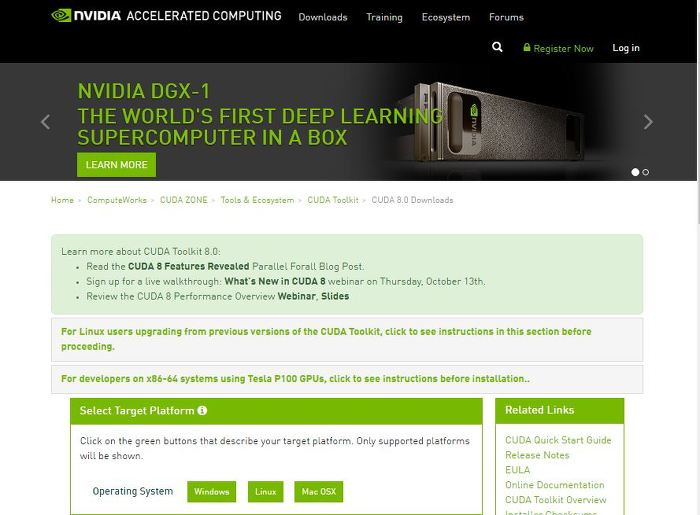Click the NVIDIA logo in header
Screen dimensions: 700x515
click(86, 16)
